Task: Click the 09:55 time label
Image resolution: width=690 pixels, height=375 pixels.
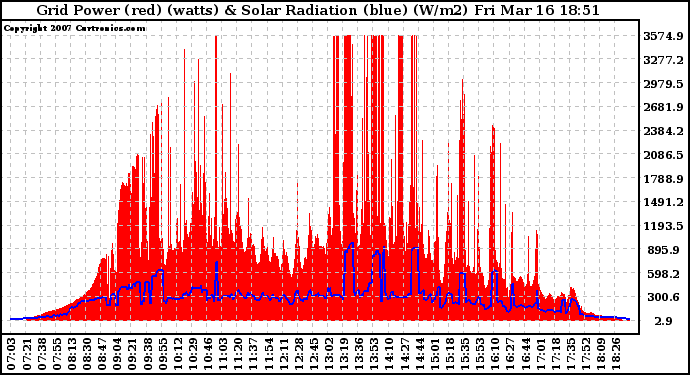Action: pos(163,354)
